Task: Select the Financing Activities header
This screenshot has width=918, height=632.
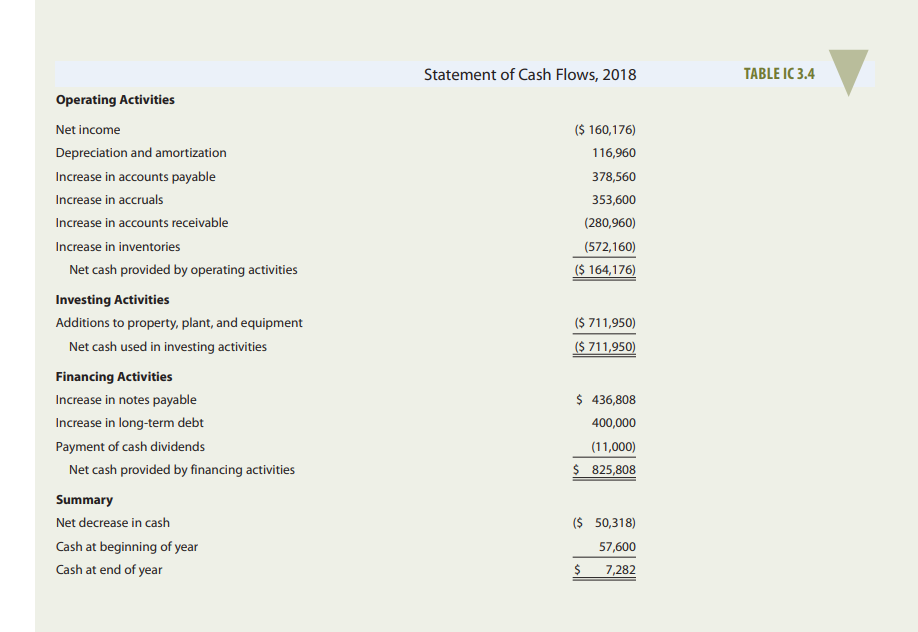Action: click(113, 376)
